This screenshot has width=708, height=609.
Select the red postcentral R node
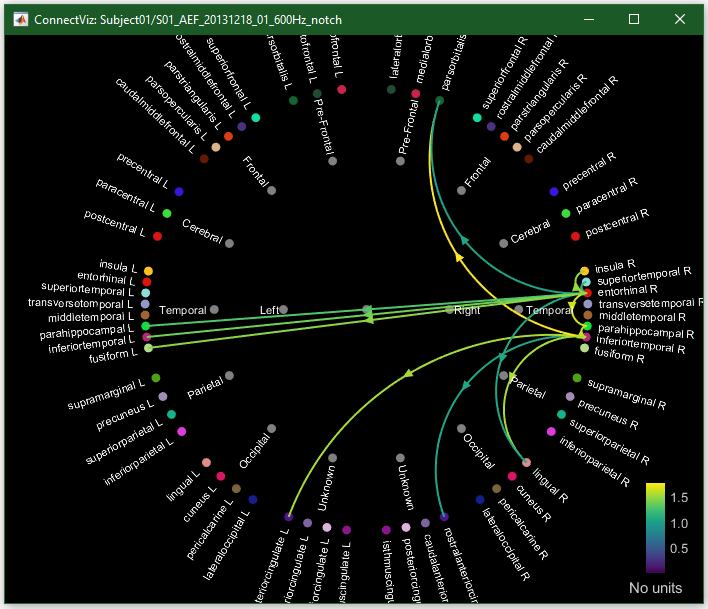575,236
